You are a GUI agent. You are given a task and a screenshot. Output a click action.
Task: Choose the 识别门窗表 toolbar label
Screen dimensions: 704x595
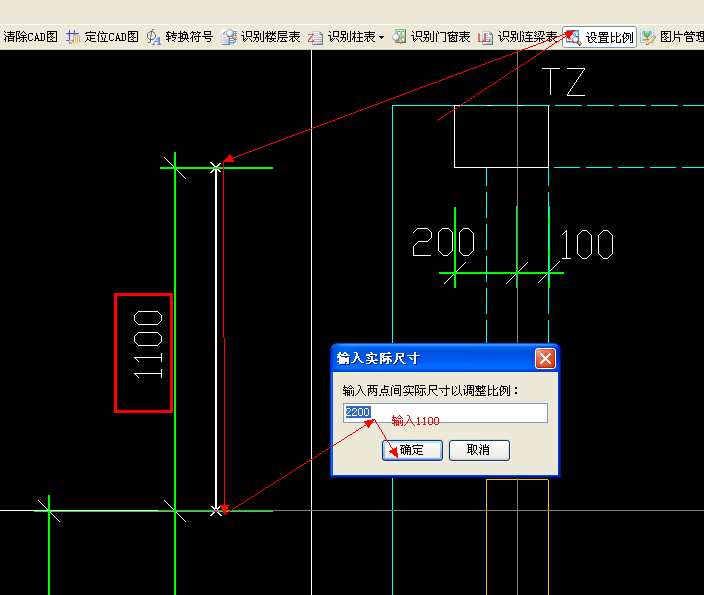pyautogui.click(x=440, y=37)
